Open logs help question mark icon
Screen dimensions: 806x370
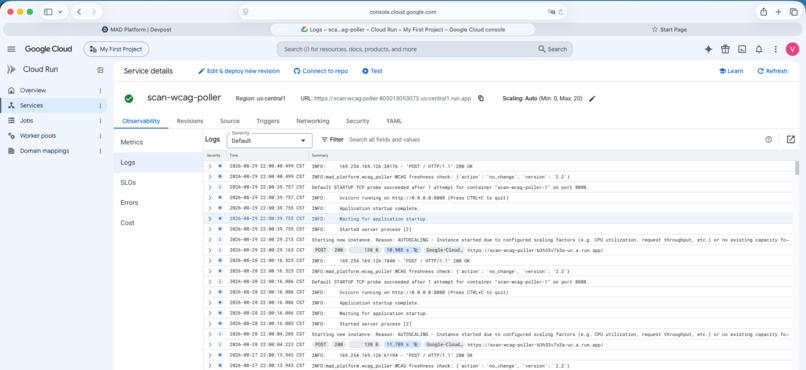click(768, 139)
